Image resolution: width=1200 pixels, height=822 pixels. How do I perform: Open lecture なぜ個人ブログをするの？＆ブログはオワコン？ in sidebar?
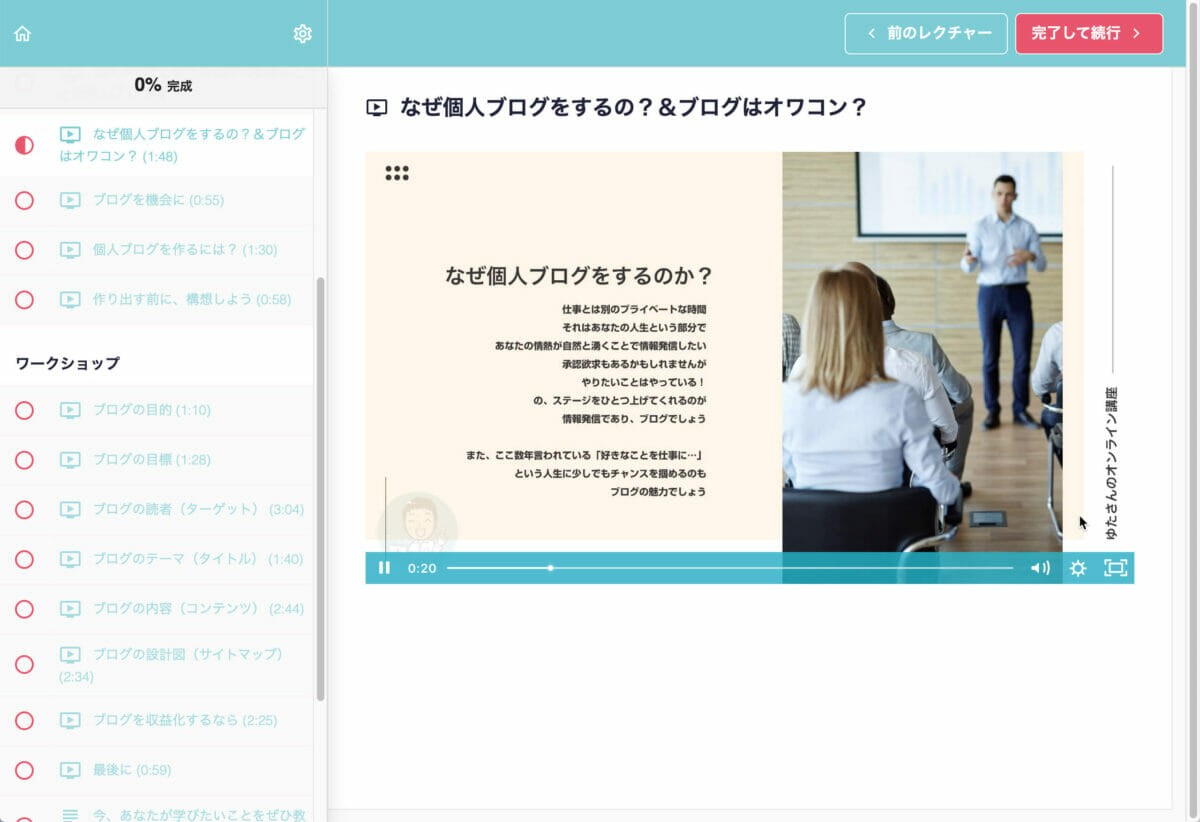point(156,145)
